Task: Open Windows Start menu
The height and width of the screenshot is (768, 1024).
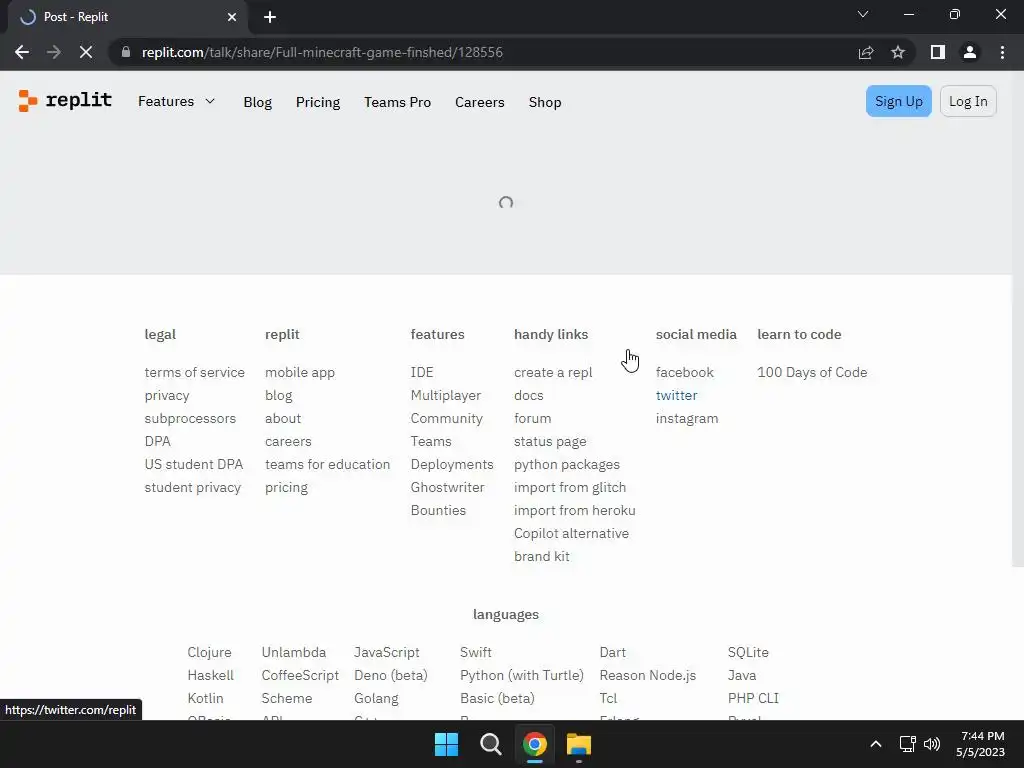Action: click(447, 744)
